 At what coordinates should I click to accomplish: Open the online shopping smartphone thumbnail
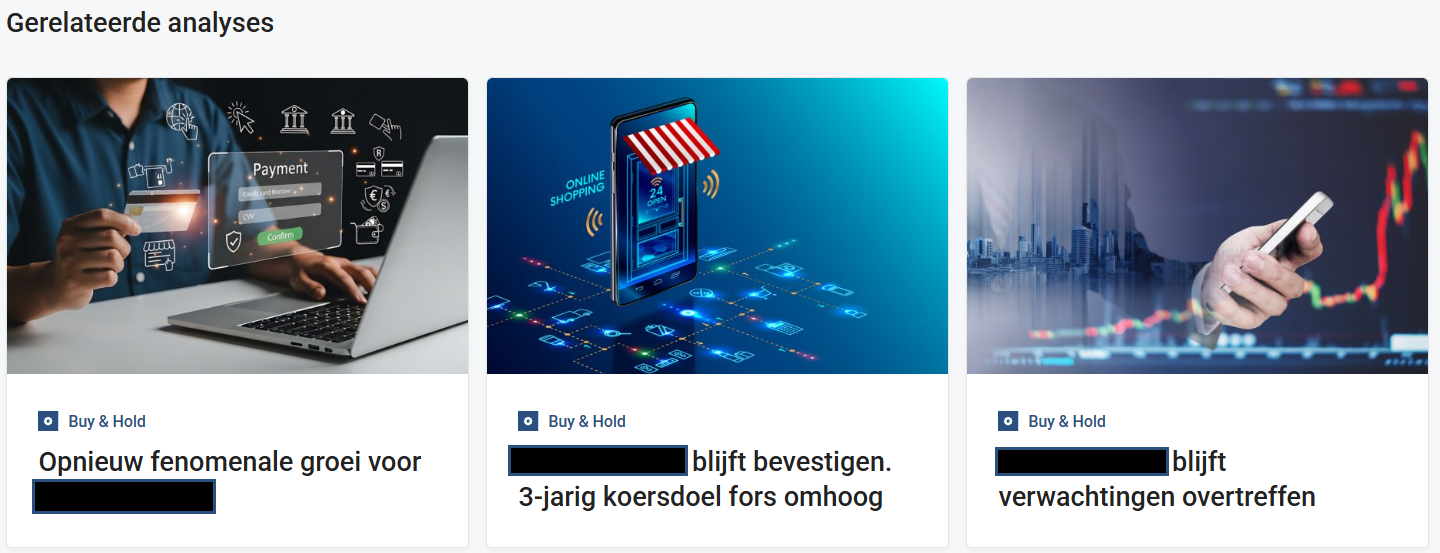[x=717, y=226]
